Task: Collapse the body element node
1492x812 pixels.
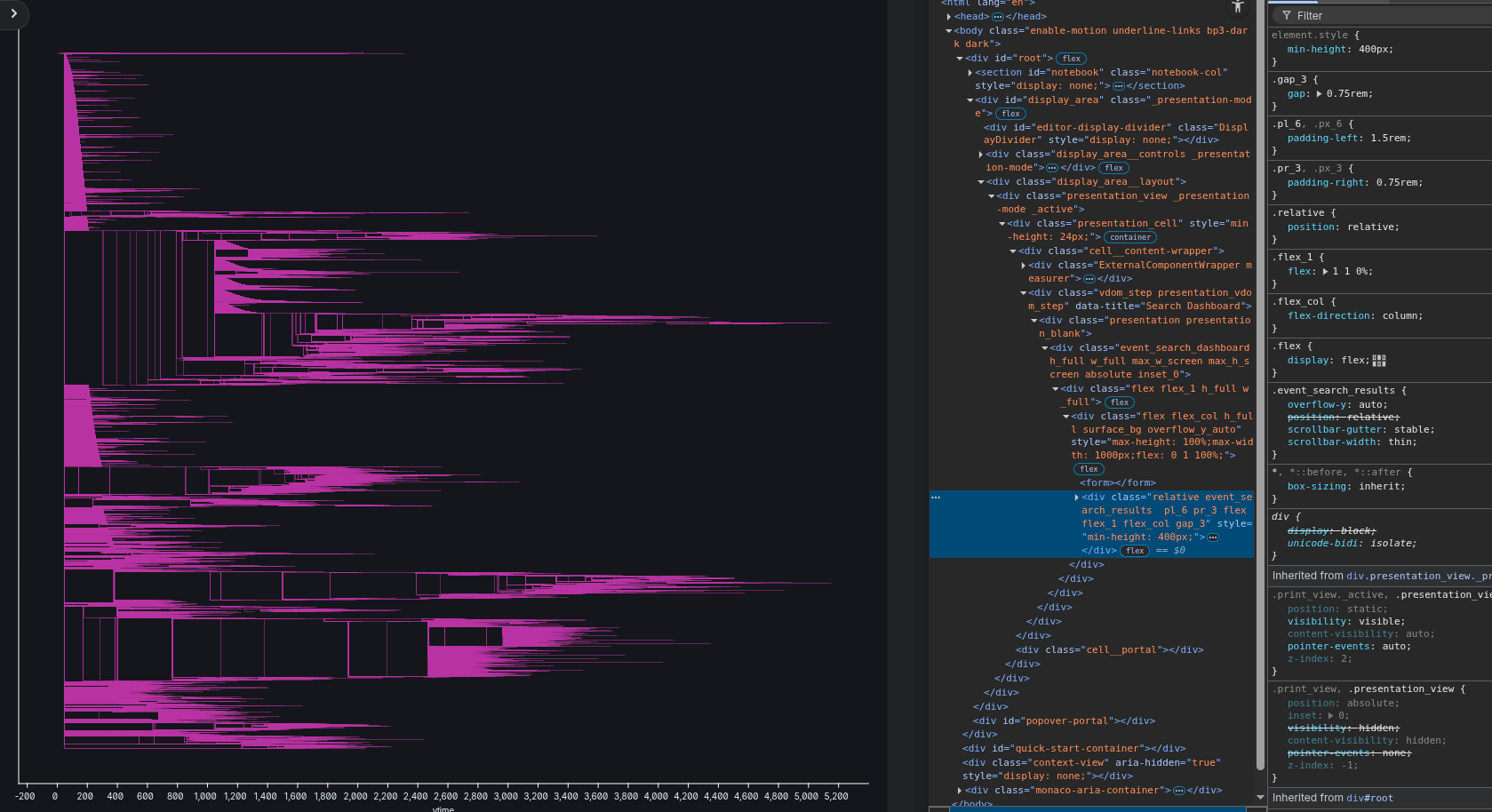Action: click(949, 31)
